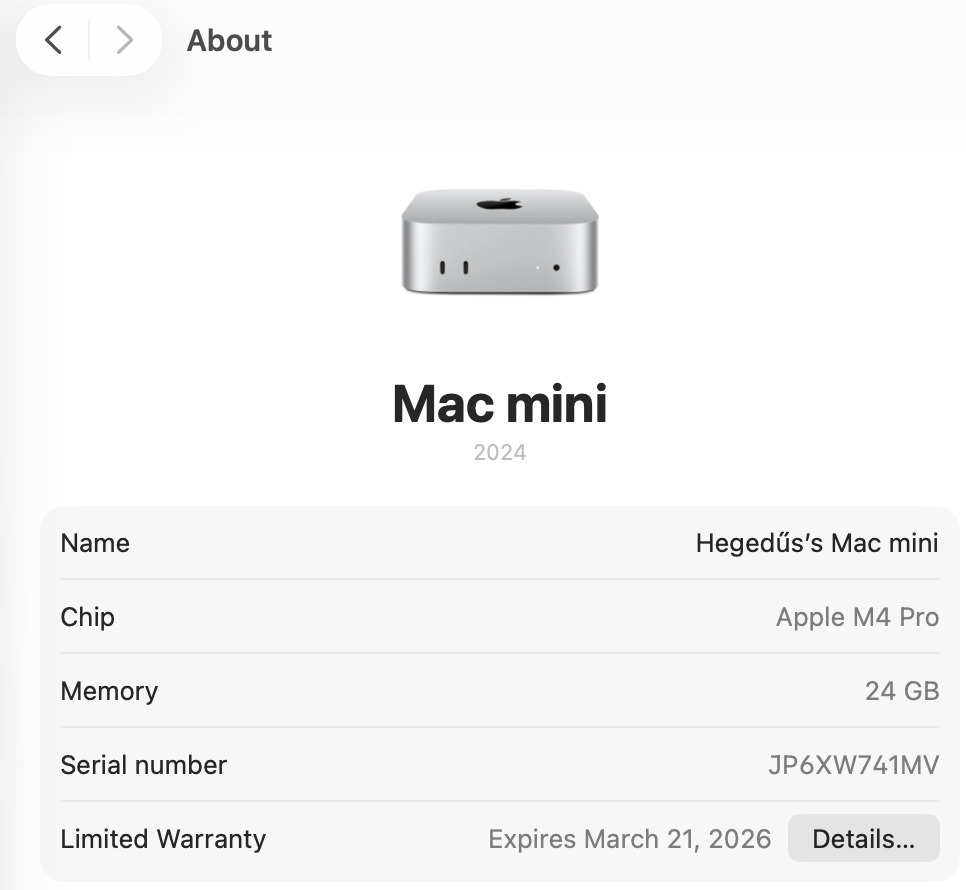Click the Memory row label
The image size is (966, 890).
pyautogui.click(x=109, y=691)
